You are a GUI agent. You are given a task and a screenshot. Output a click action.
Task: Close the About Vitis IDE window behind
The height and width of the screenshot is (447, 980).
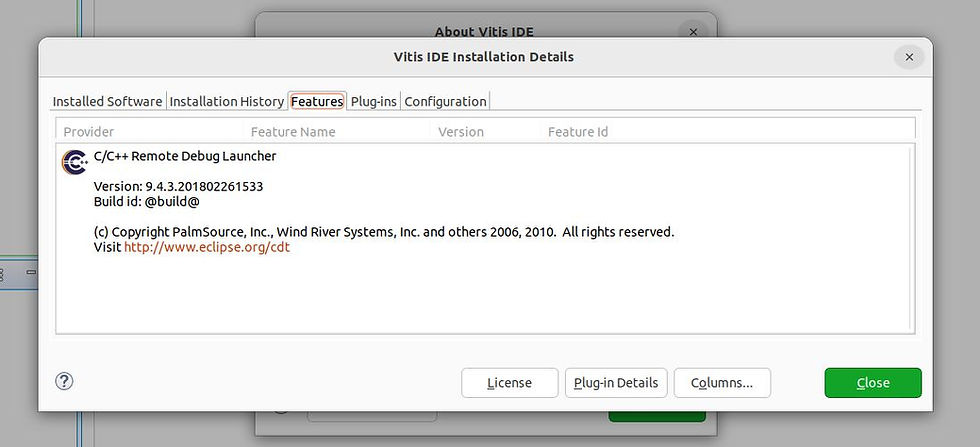click(x=693, y=31)
